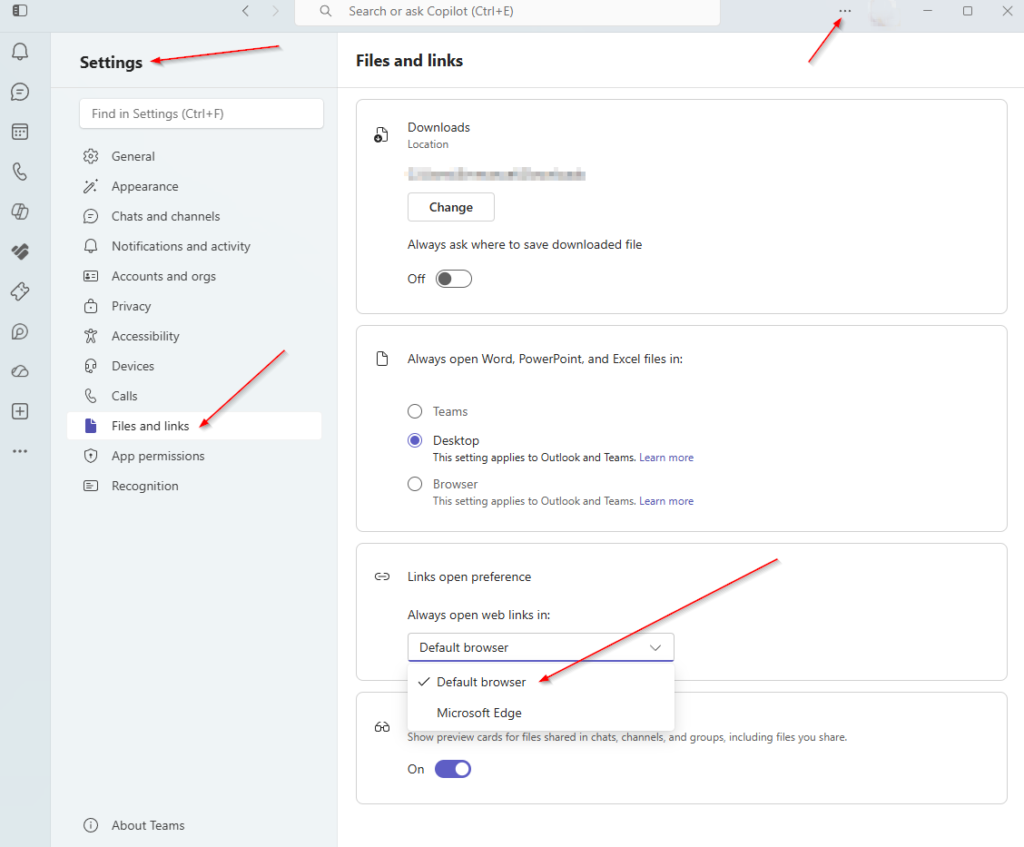Click the About Teams info icon

[x=91, y=825]
